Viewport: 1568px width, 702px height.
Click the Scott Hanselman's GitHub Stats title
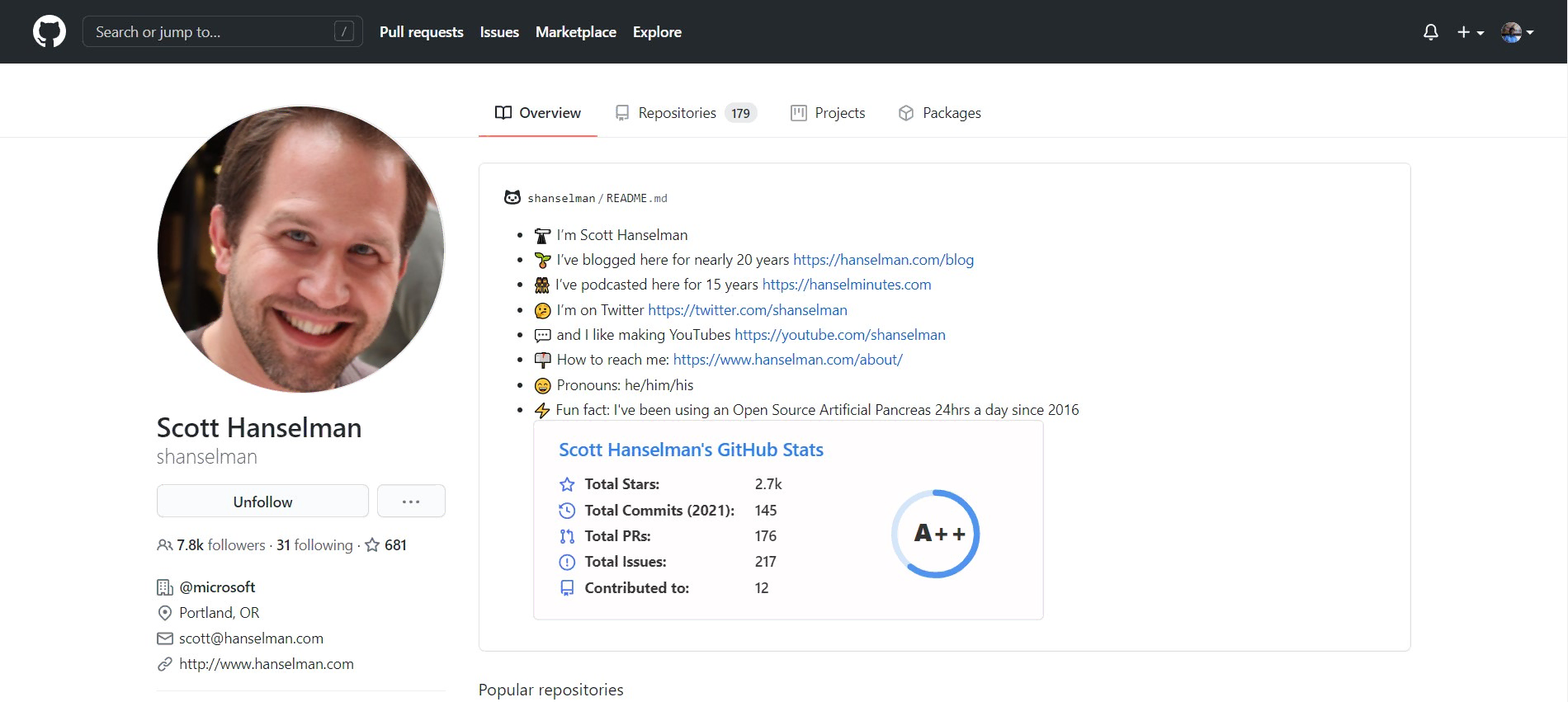click(691, 450)
